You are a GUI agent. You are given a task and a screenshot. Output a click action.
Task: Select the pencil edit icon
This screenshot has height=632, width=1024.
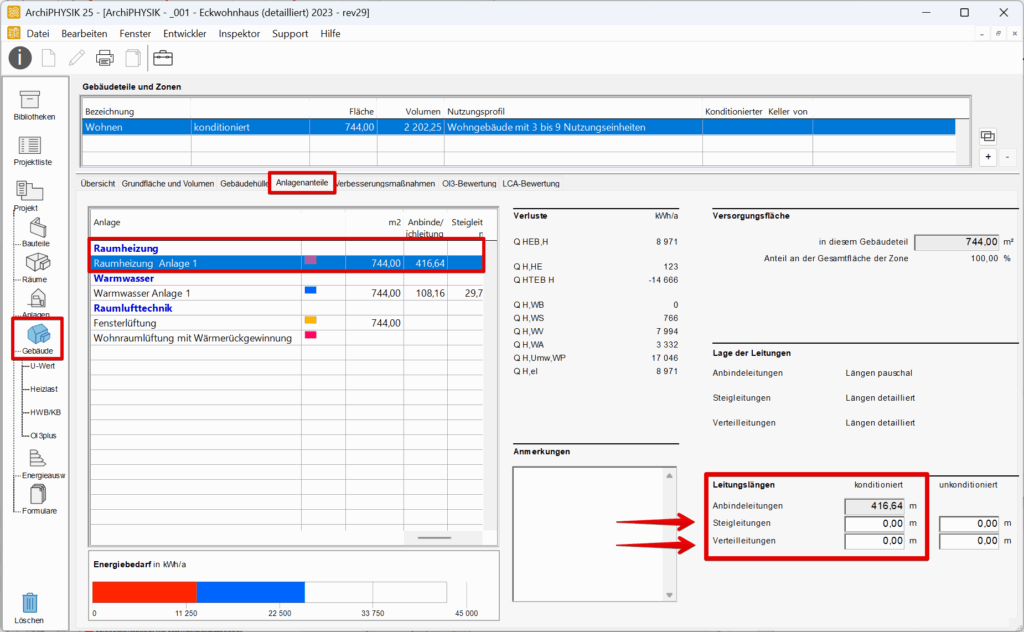(x=76, y=58)
